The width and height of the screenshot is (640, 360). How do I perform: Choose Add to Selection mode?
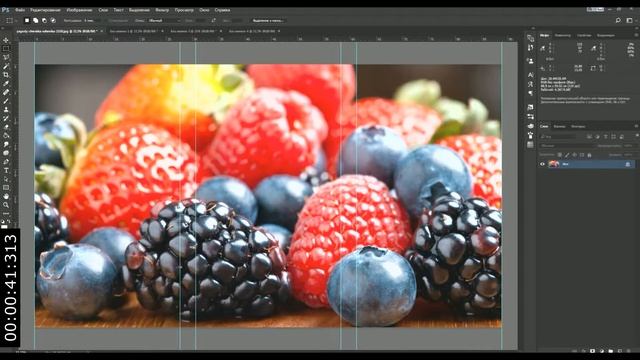(36, 20)
